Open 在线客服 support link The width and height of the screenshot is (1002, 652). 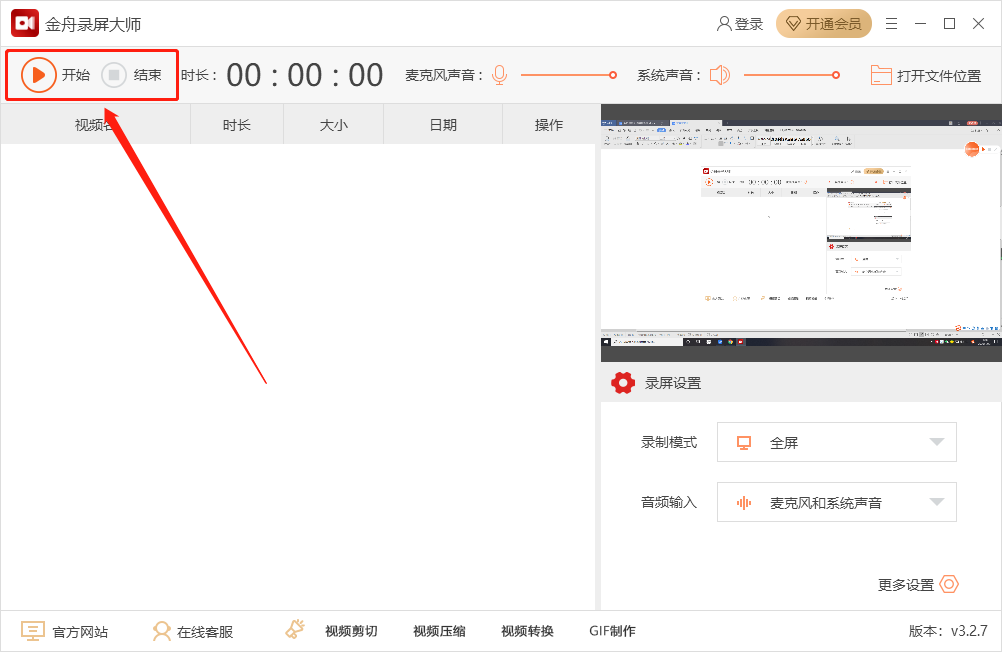[x=204, y=632]
